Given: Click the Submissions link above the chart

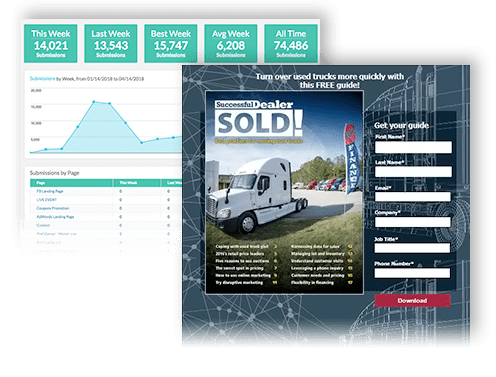Looking at the screenshot, I should [42, 79].
